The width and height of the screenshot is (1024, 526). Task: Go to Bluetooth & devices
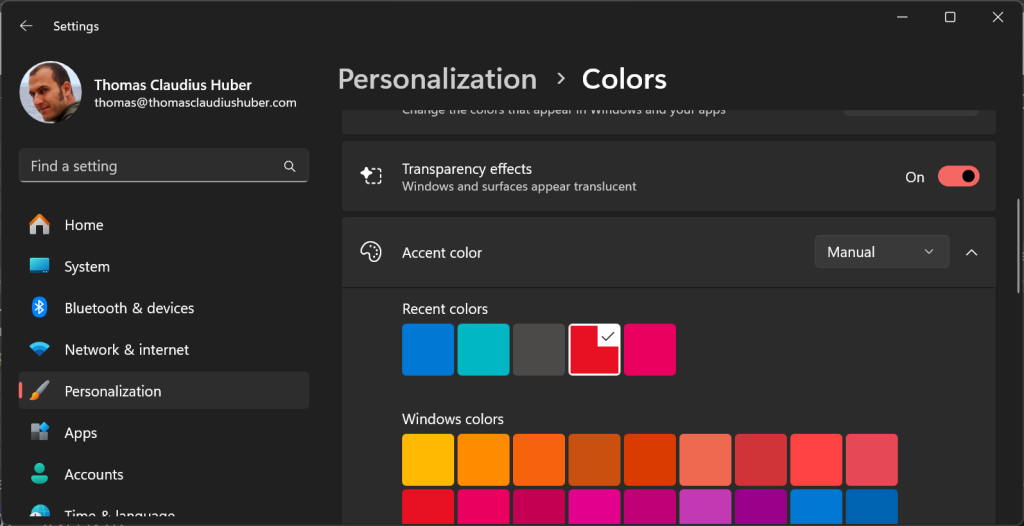coord(164,308)
